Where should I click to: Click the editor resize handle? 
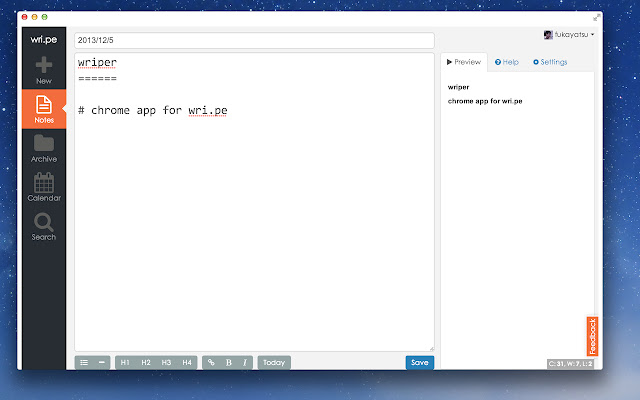[431, 349]
